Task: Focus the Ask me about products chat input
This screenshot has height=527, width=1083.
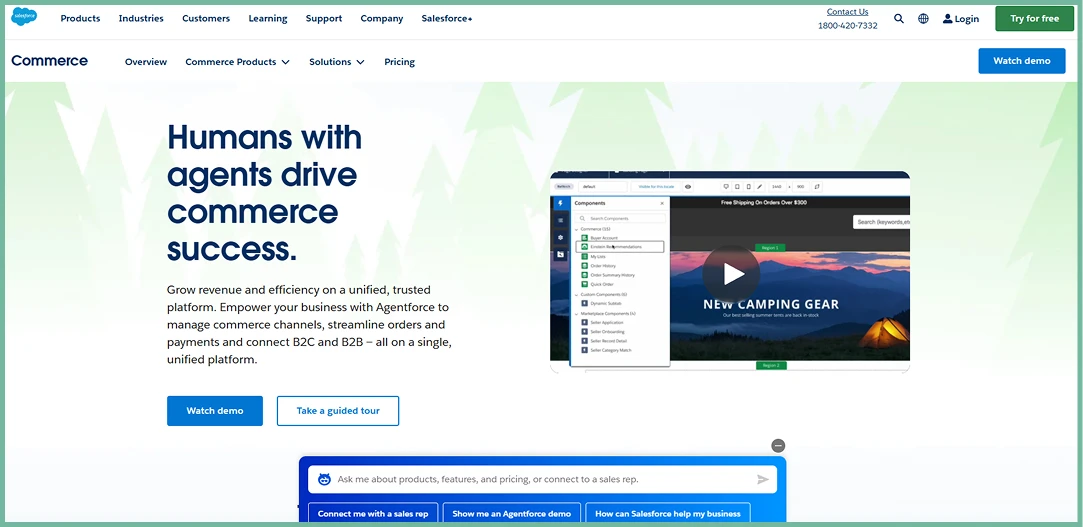Action: point(542,479)
